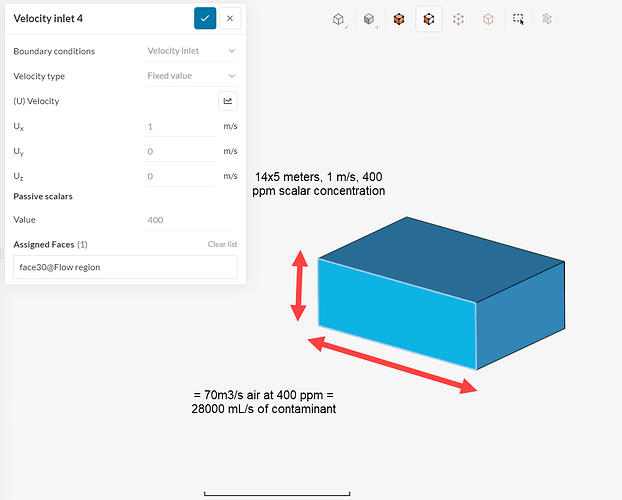Open the Velocity type dropdown
The height and width of the screenshot is (500, 622).
click(x=191, y=76)
